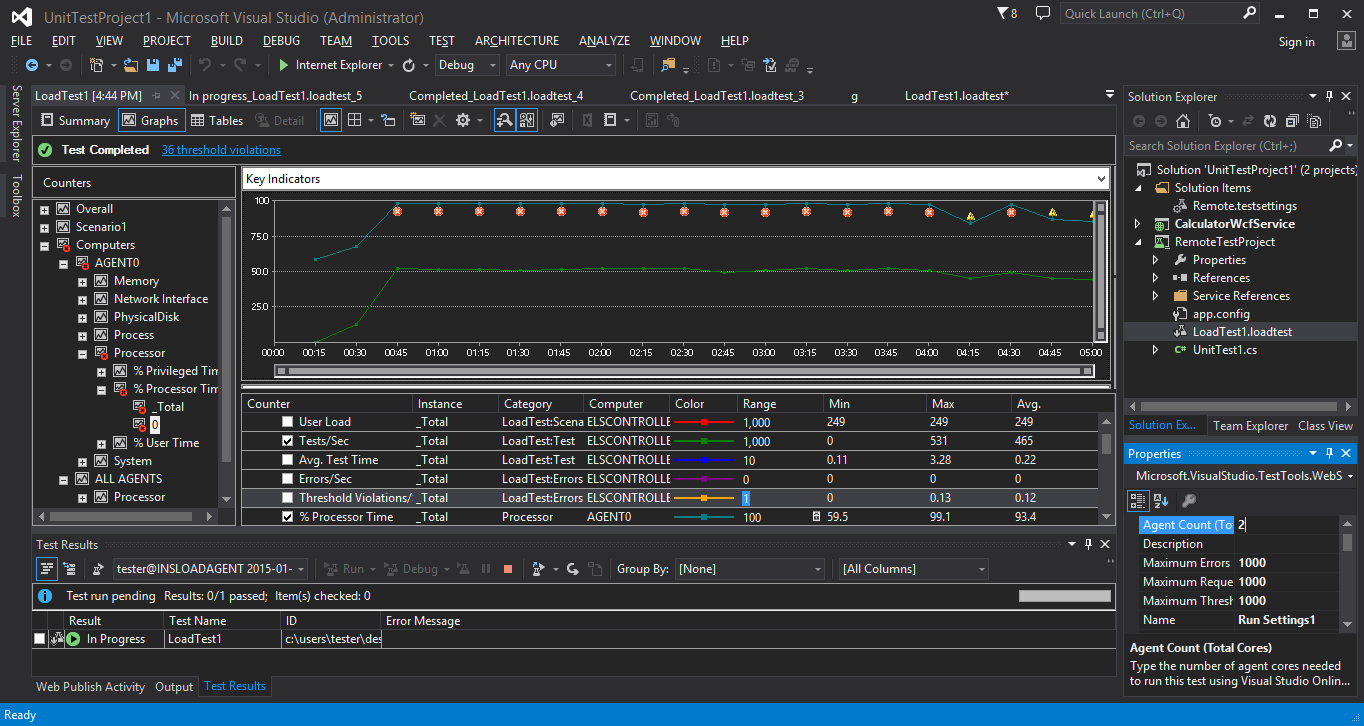Sort by the Test Name column header
Screen dimensions: 1364x726
pyautogui.click(x=222, y=621)
